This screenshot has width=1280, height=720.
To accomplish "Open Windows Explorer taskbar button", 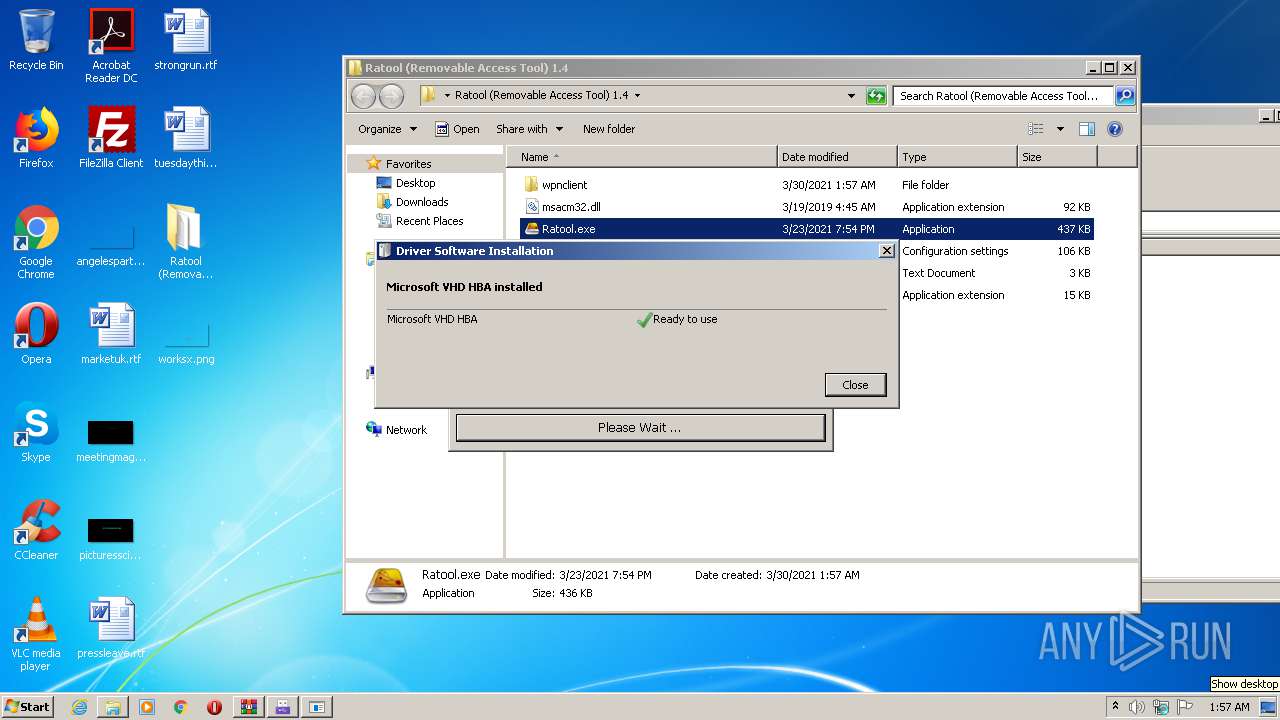I will pyautogui.click(x=113, y=707).
